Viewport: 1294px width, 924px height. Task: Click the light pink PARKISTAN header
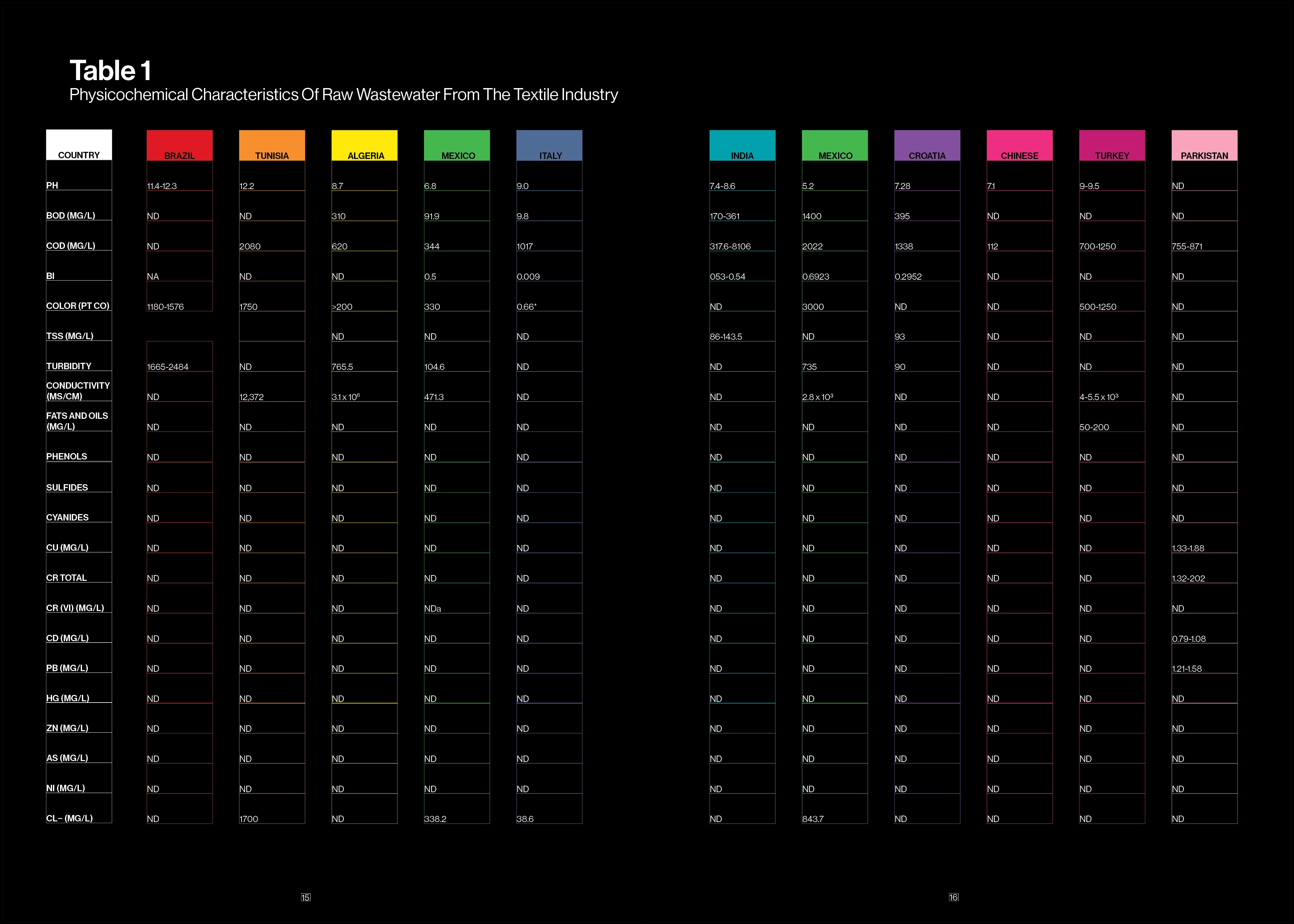pos(1204,145)
